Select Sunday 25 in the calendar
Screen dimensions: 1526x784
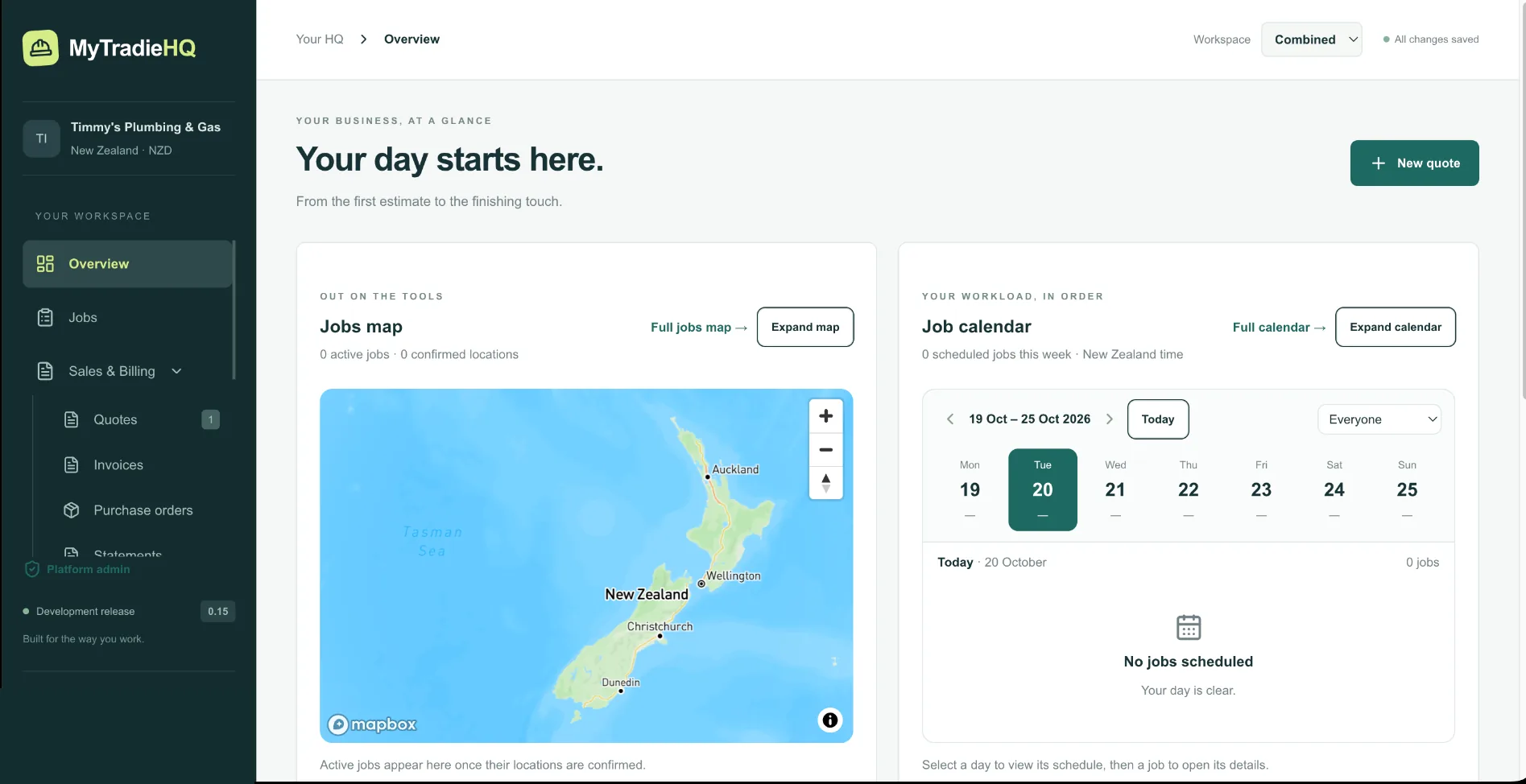tap(1407, 489)
